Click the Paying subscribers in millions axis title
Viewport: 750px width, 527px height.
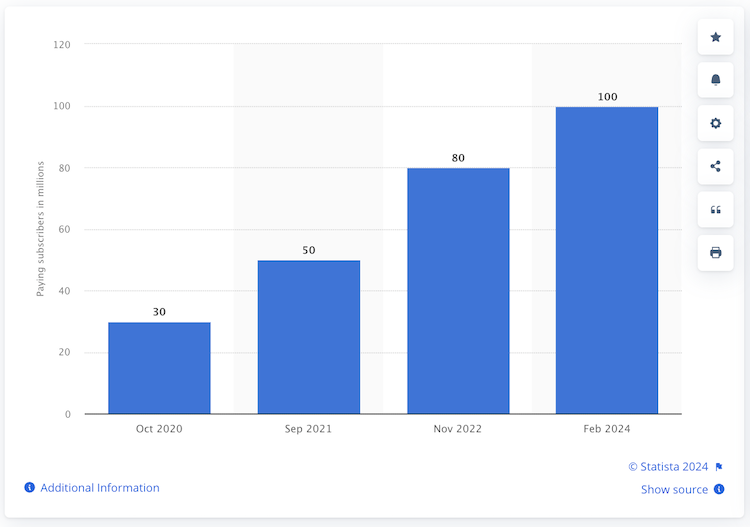41,229
